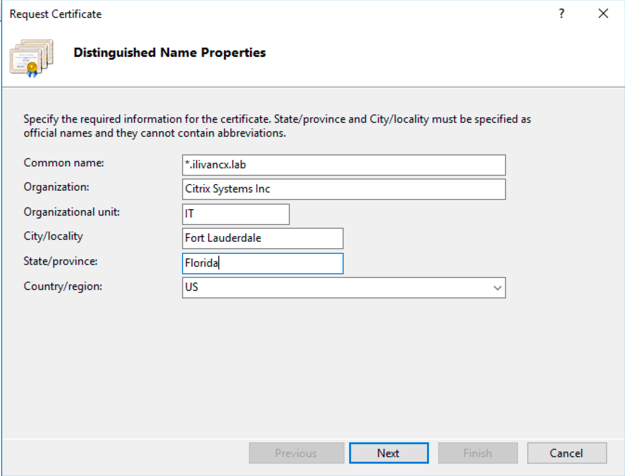Click the "Country/region:" label
Image resolution: width=625 pixels, height=476 pixels.
(x=62, y=286)
